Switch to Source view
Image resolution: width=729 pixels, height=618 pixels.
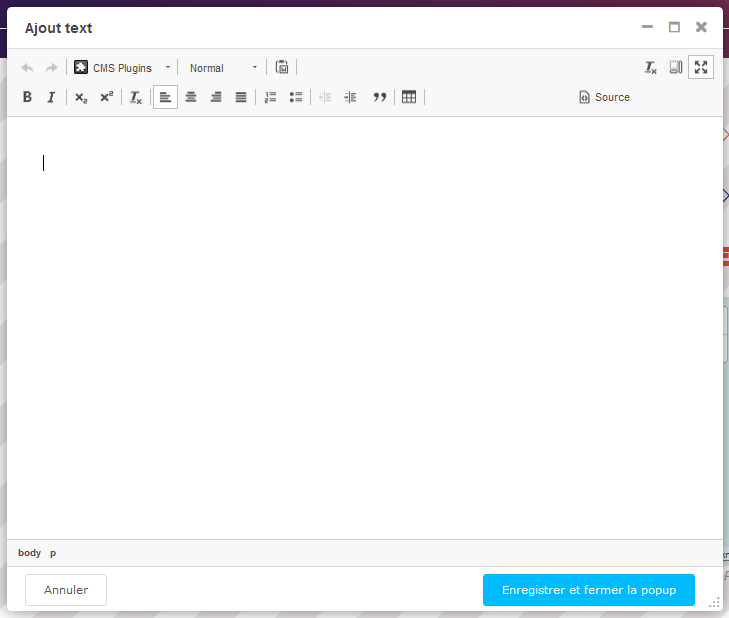604,97
